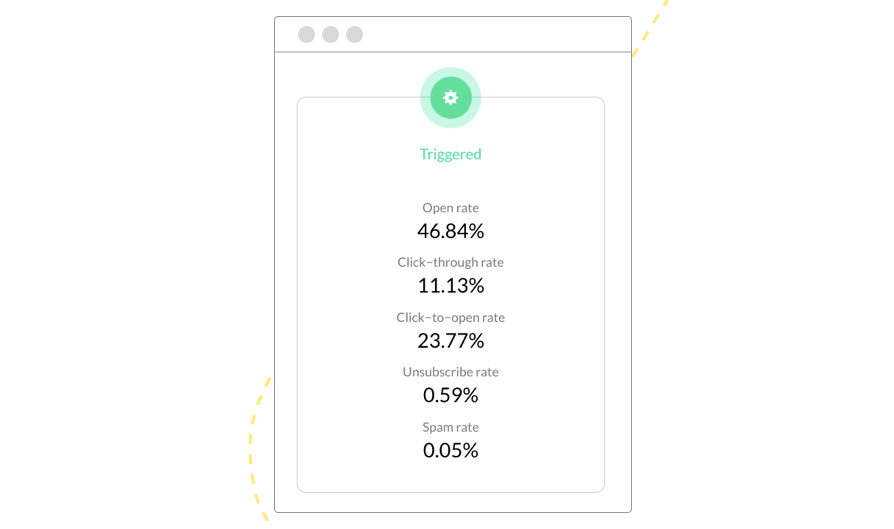Select the 23.77% click-to-open value
The width and height of the screenshot is (894, 529).
(x=450, y=341)
